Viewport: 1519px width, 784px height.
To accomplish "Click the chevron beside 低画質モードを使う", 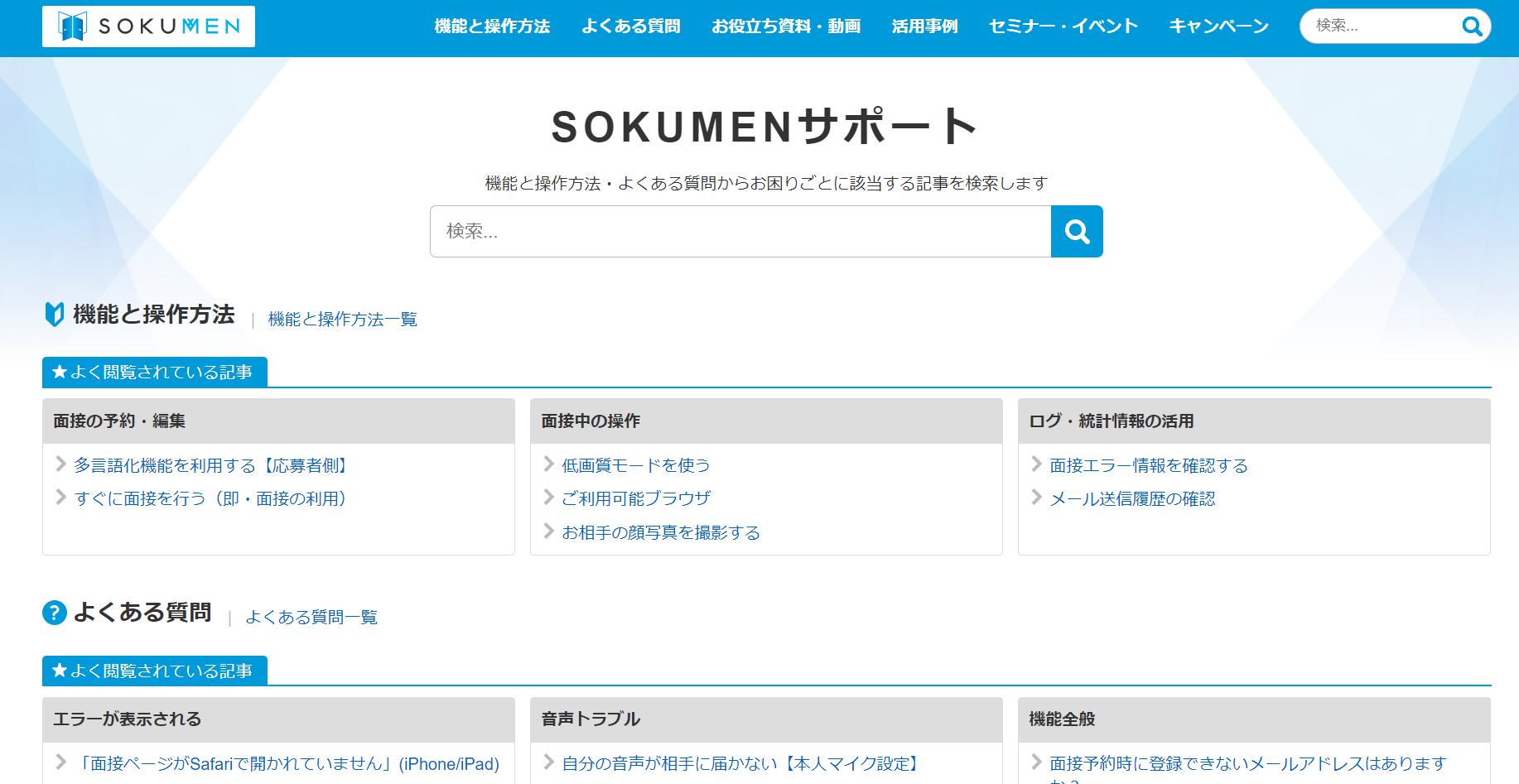I will [x=548, y=464].
